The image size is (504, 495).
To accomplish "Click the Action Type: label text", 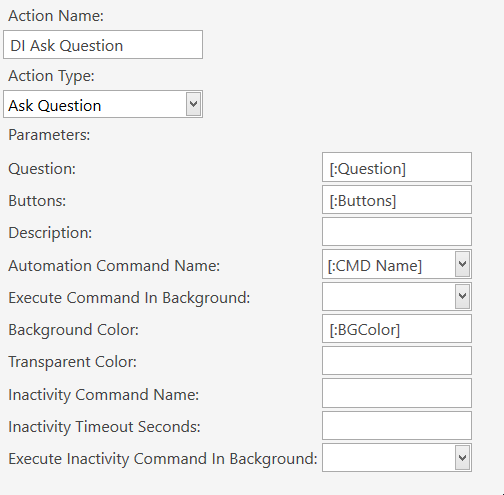I will [x=51, y=76].
